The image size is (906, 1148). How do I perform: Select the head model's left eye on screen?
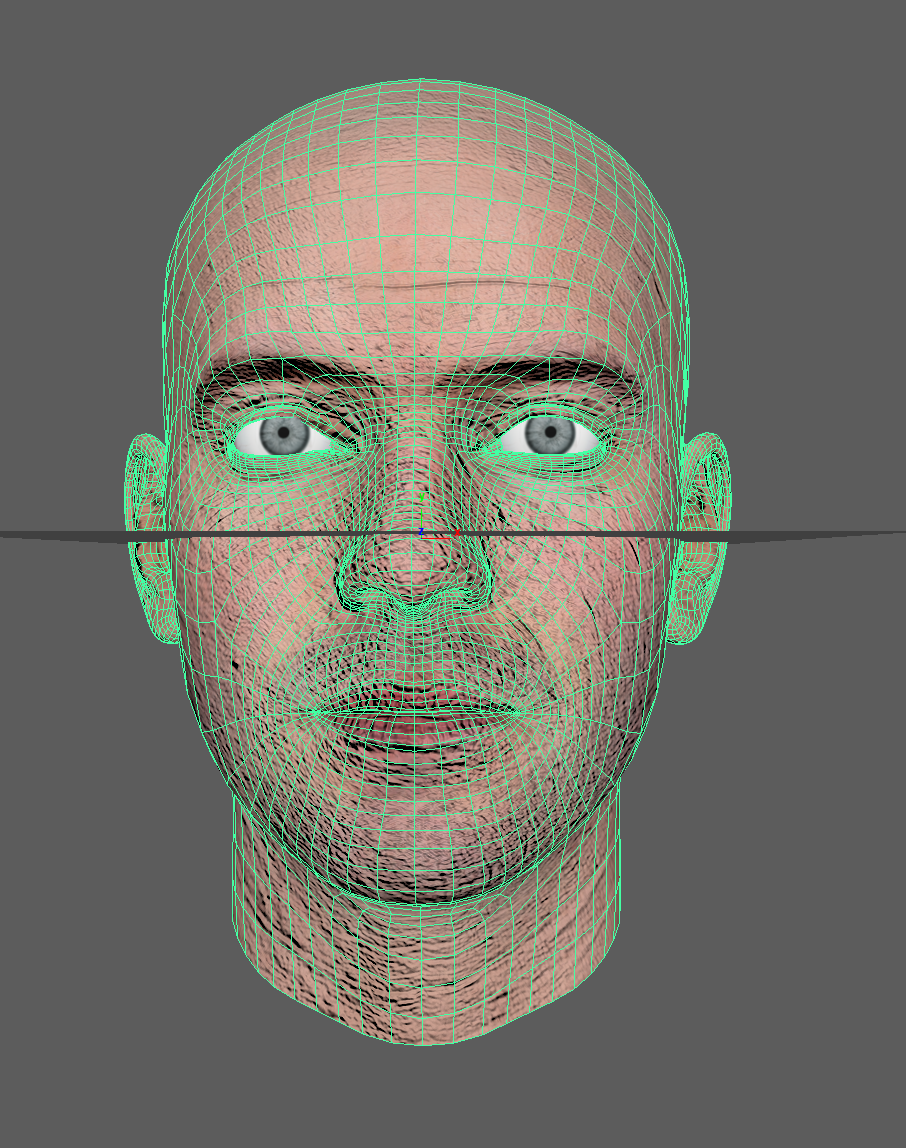[x=282, y=436]
